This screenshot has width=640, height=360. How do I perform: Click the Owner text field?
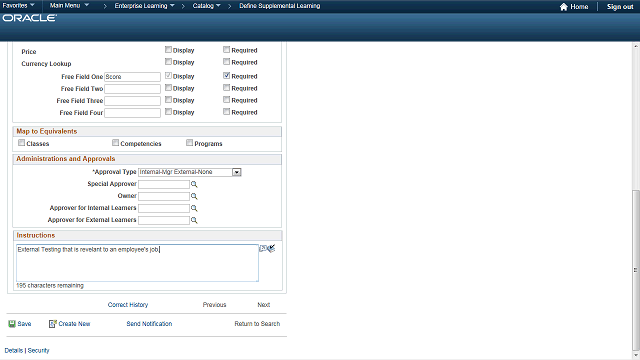tap(164, 196)
